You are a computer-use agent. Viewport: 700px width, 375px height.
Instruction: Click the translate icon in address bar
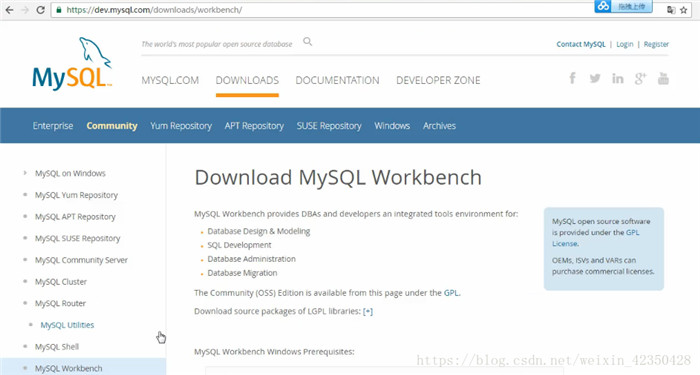(671, 10)
